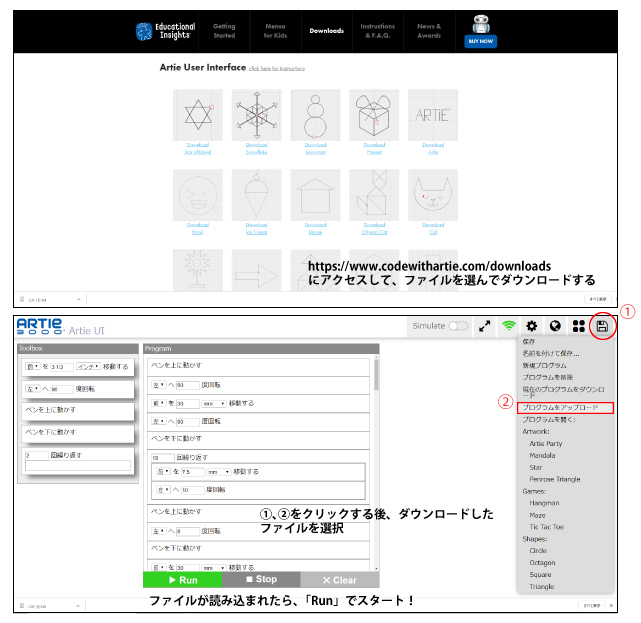Click the fullscreen expand arrows icon
The image size is (641, 623).
484,326
